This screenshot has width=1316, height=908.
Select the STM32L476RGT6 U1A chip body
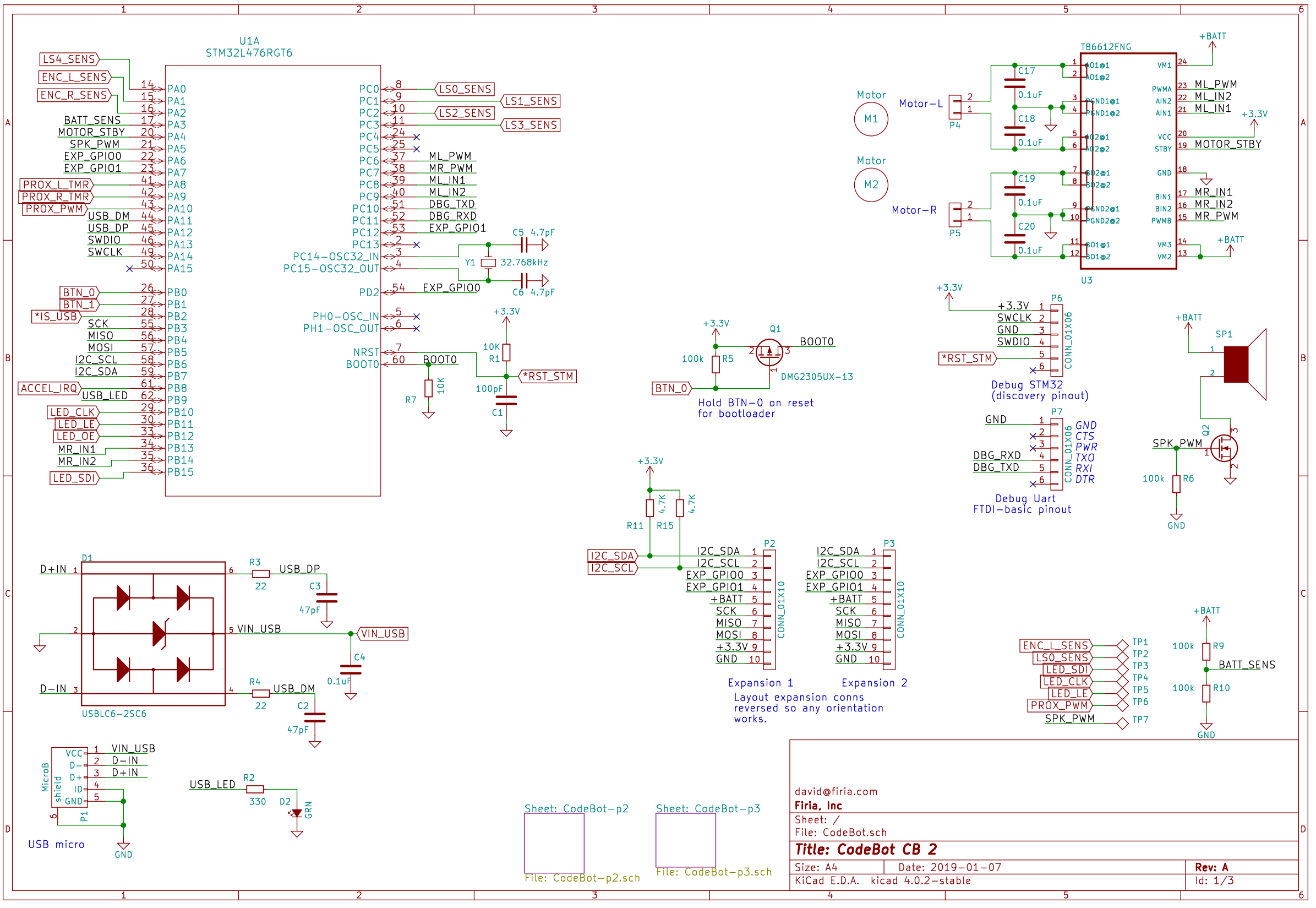(x=273, y=280)
